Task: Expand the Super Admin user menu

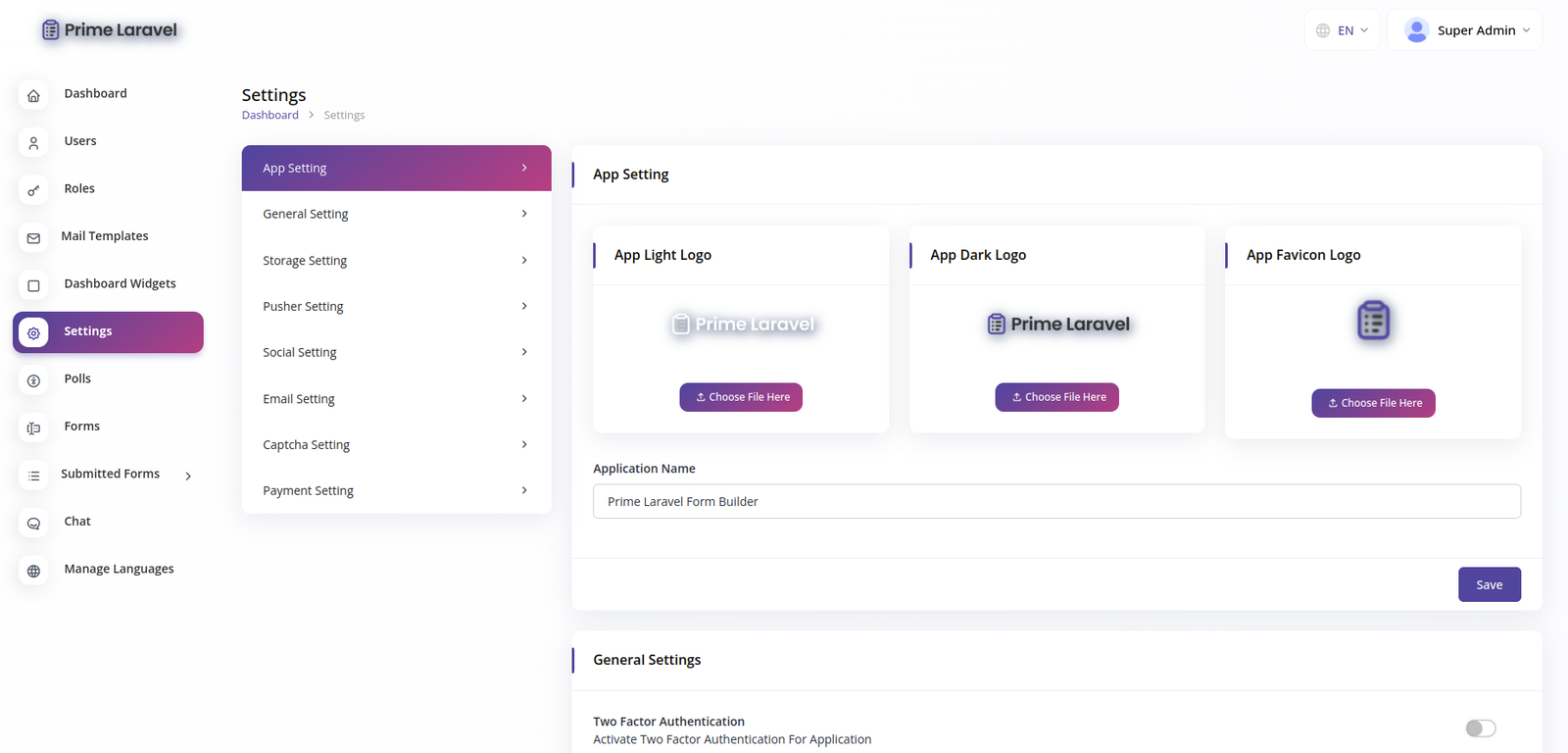Action: tap(1465, 30)
